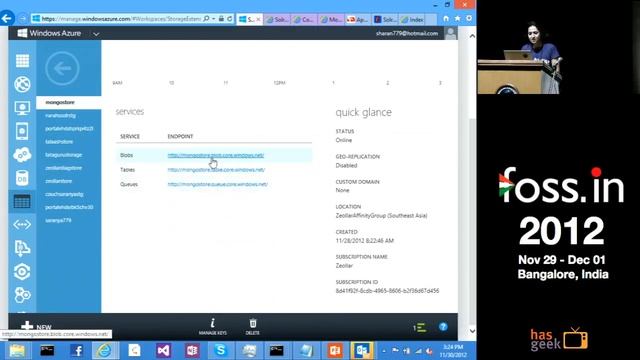Click the sharan779@hotmail.com account name
This screenshot has width=640, height=360.
click(x=407, y=33)
